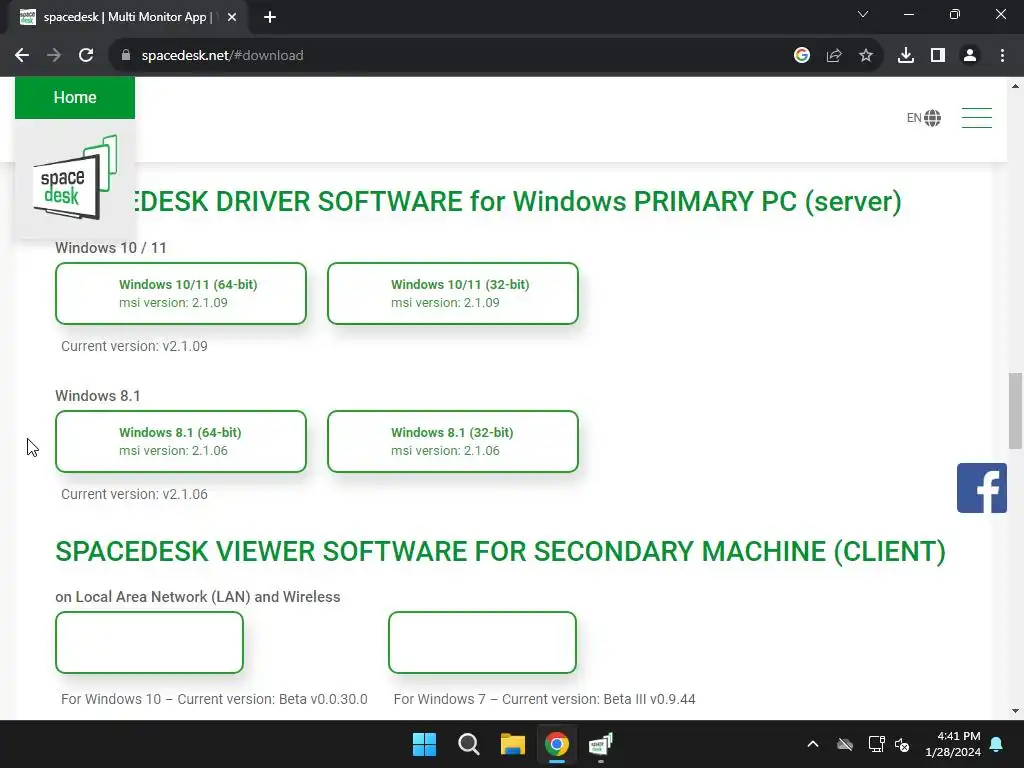Click 'Current version: v2.1.09' text
This screenshot has height=768, width=1024.
pos(135,346)
